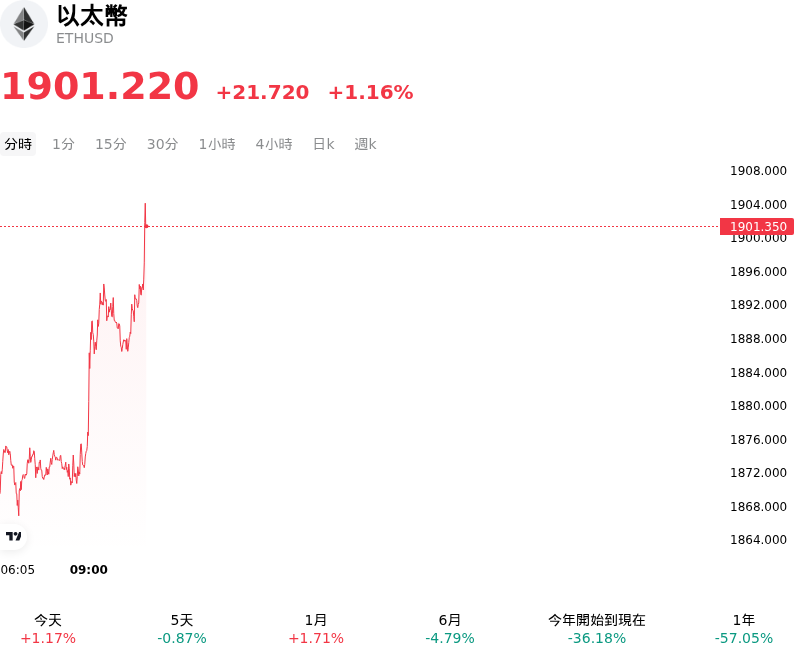Show the 週k weekly candlestick chart
This screenshot has height=658, width=800.
pyautogui.click(x=365, y=144)
